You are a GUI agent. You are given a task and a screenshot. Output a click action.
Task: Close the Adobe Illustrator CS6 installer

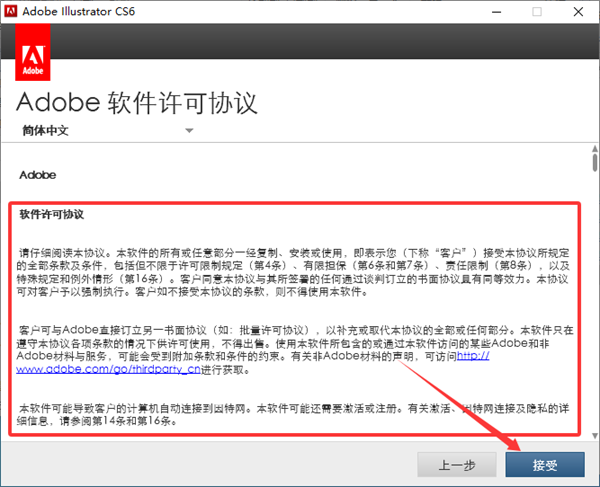pyautogui.click(x=578, y=12)
